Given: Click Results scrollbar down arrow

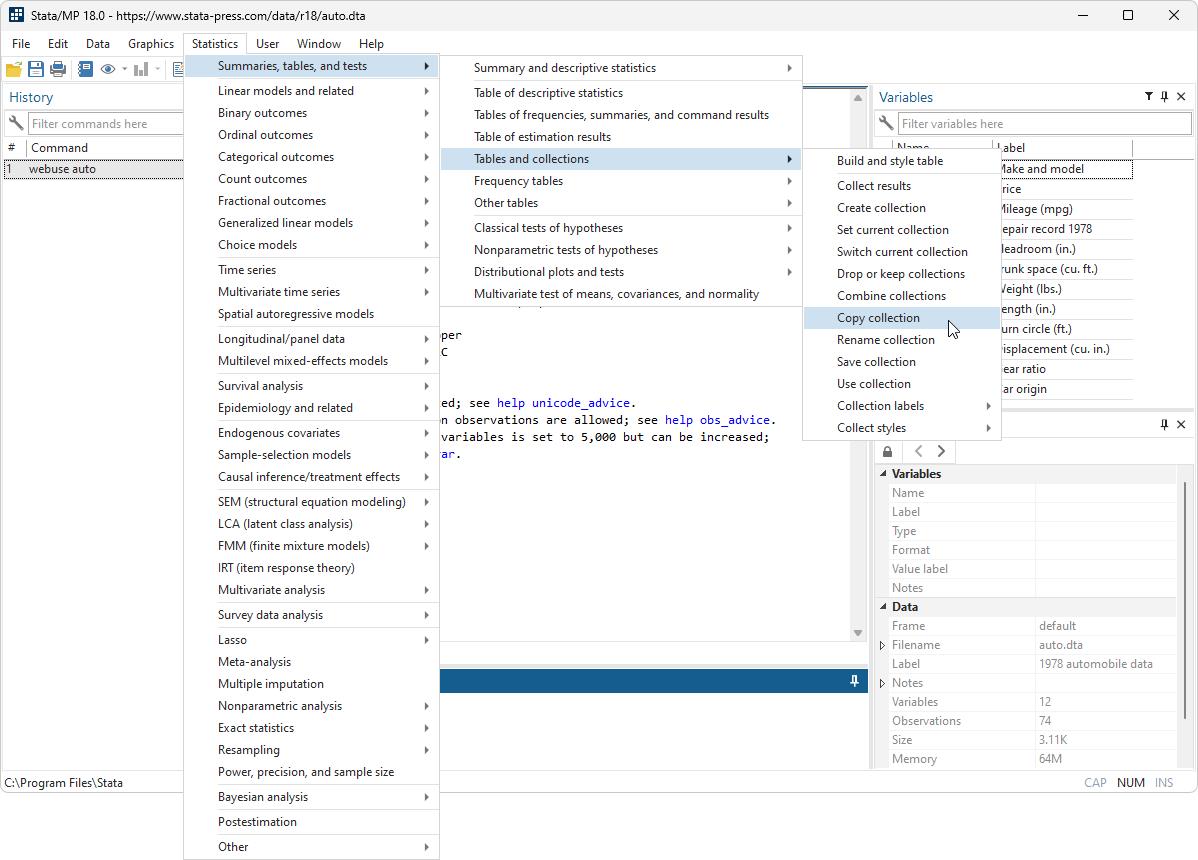Looking at the screenshot, I should point(858,632).
